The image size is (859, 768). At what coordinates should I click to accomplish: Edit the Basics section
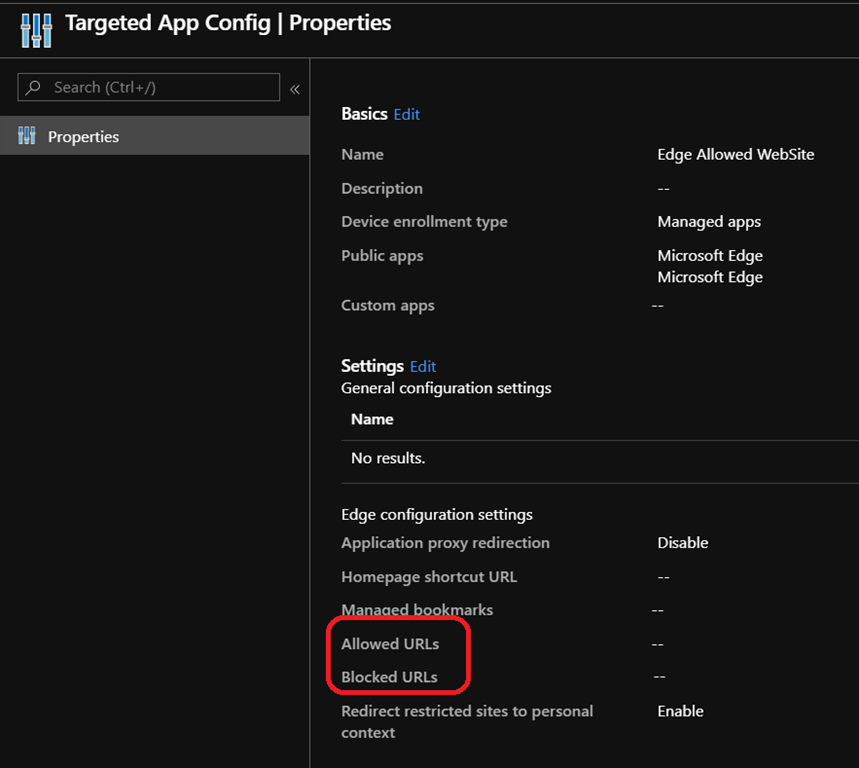pos(407,115)
